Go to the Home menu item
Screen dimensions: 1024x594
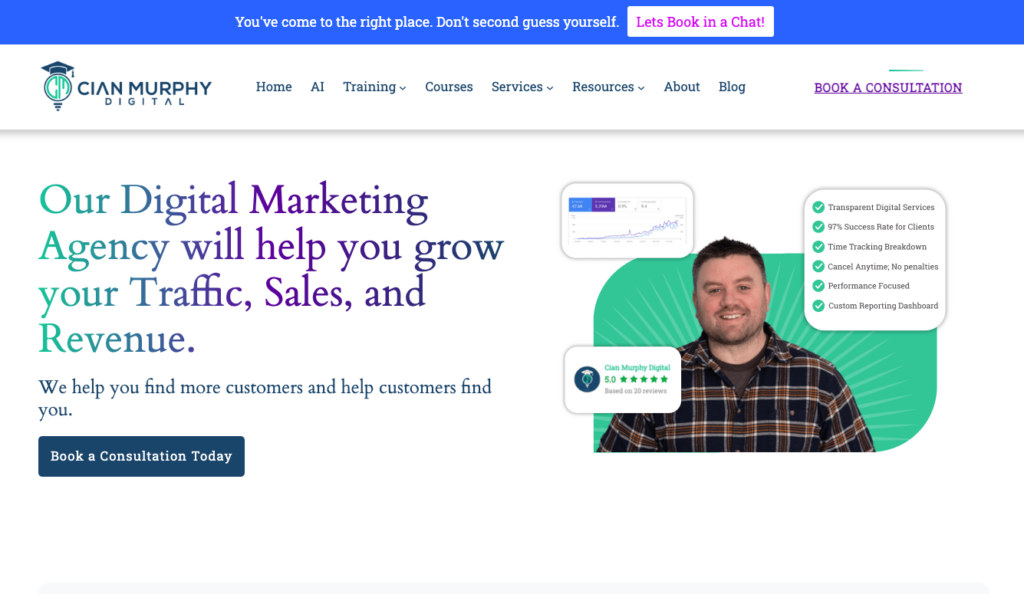(x=274, y=87)
